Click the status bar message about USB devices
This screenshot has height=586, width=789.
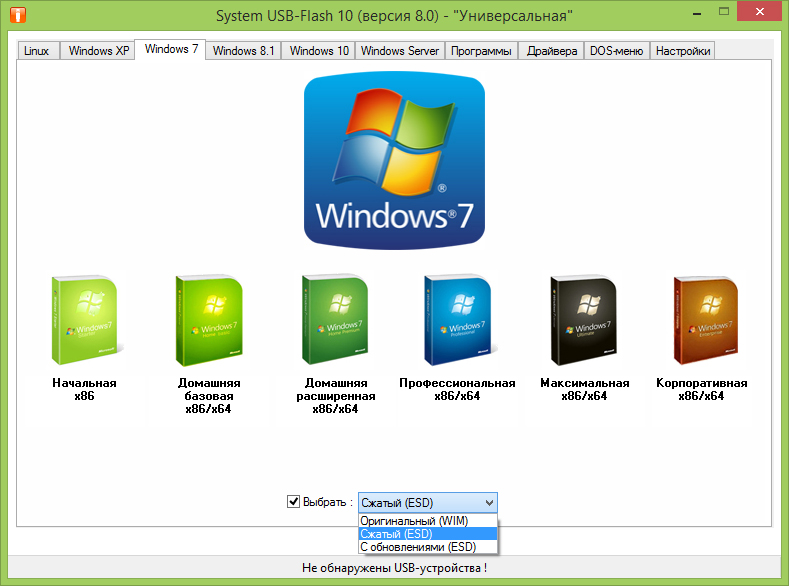tap(394, 568)
